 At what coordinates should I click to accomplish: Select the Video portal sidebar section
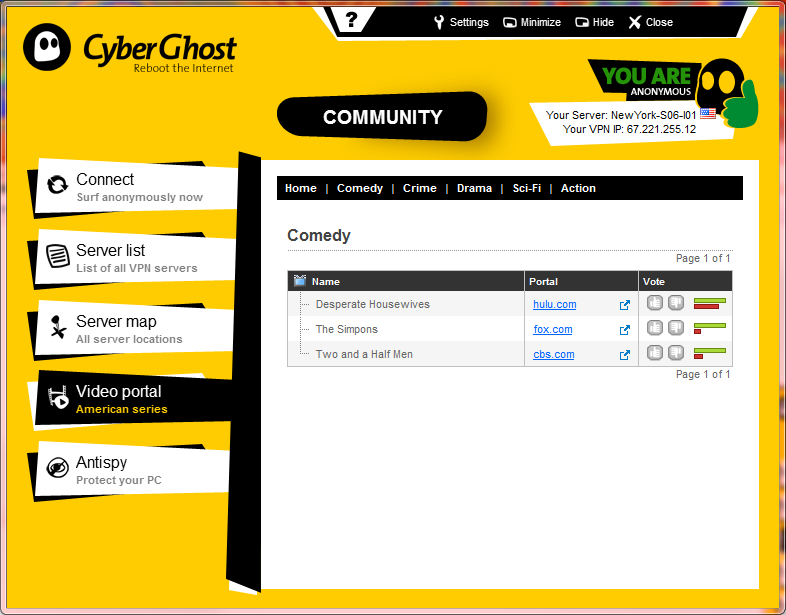[x=132, y=400]
